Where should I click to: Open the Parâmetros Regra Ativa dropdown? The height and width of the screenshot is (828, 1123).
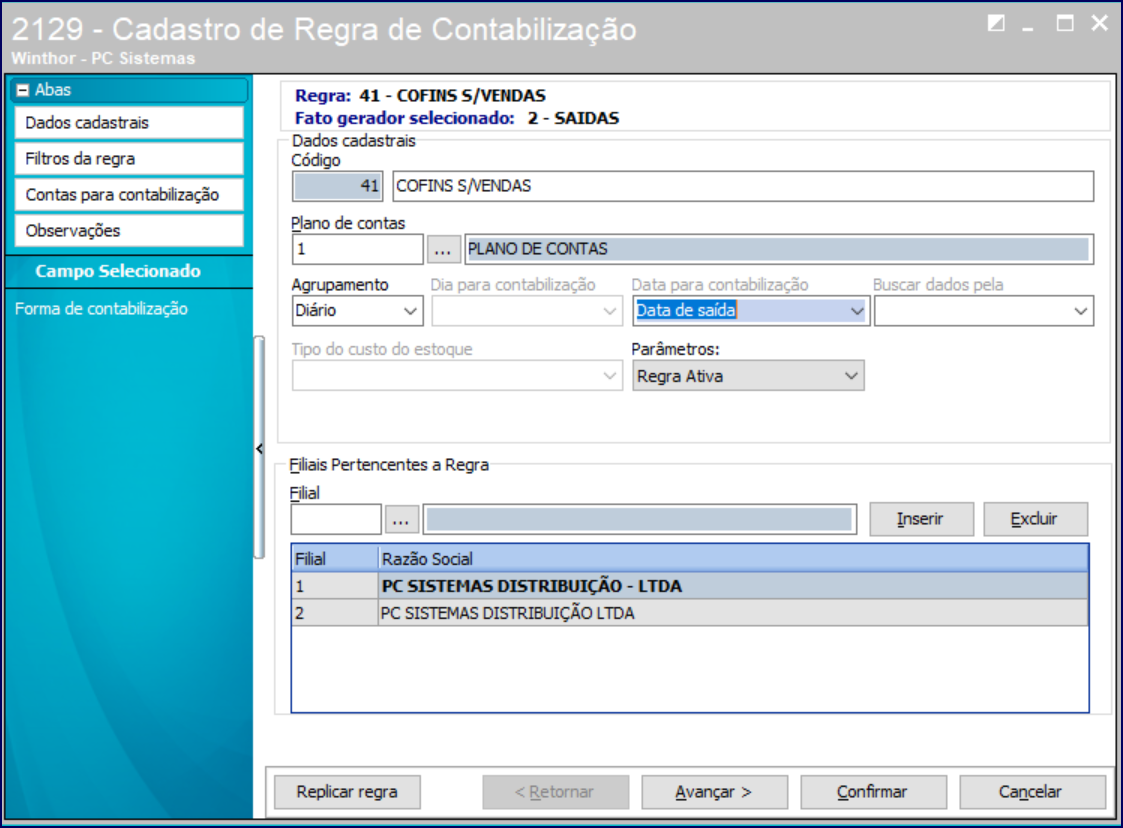pyautogui.click(x=748, y=375)
